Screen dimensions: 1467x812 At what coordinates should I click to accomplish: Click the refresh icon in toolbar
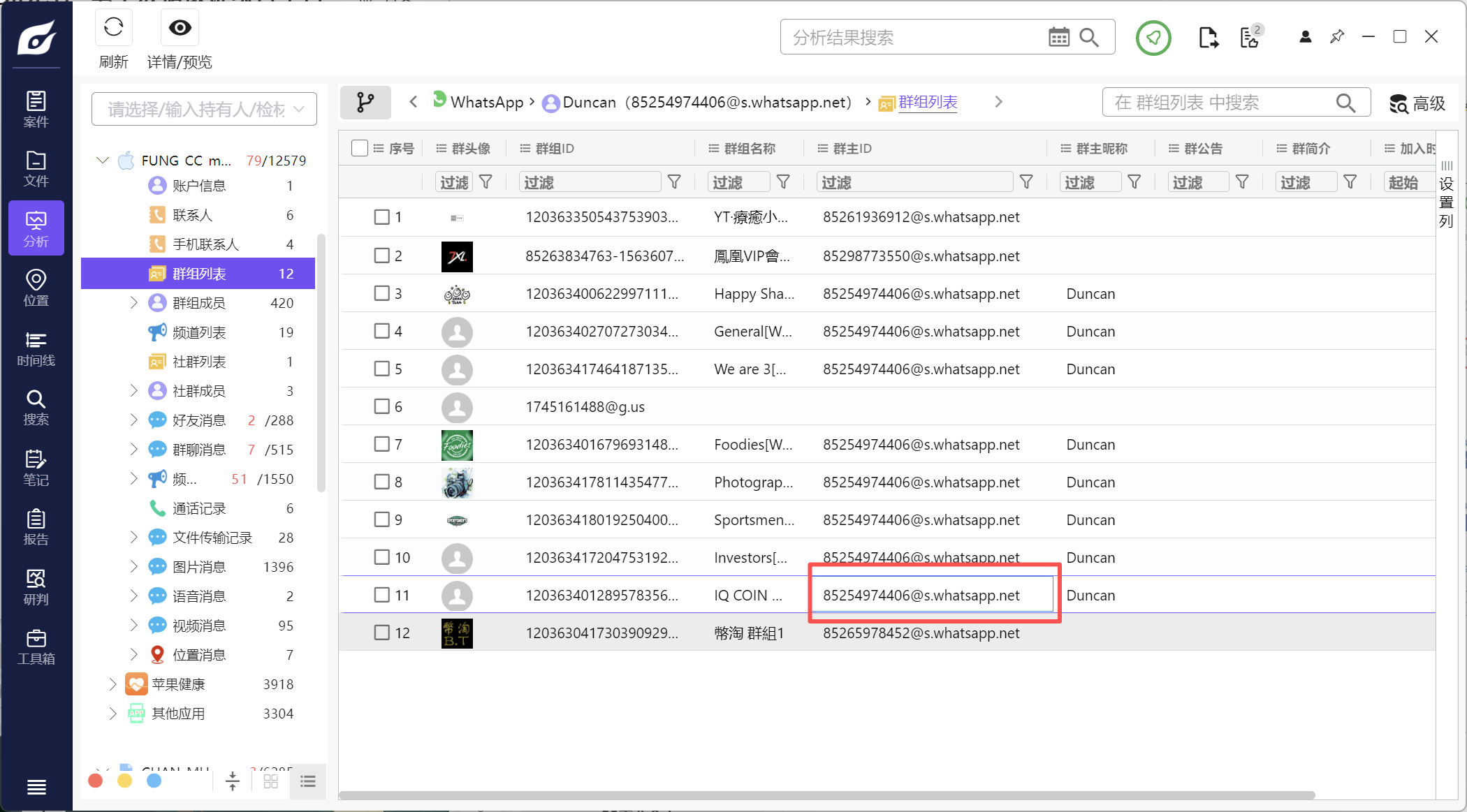coord(113,28)
